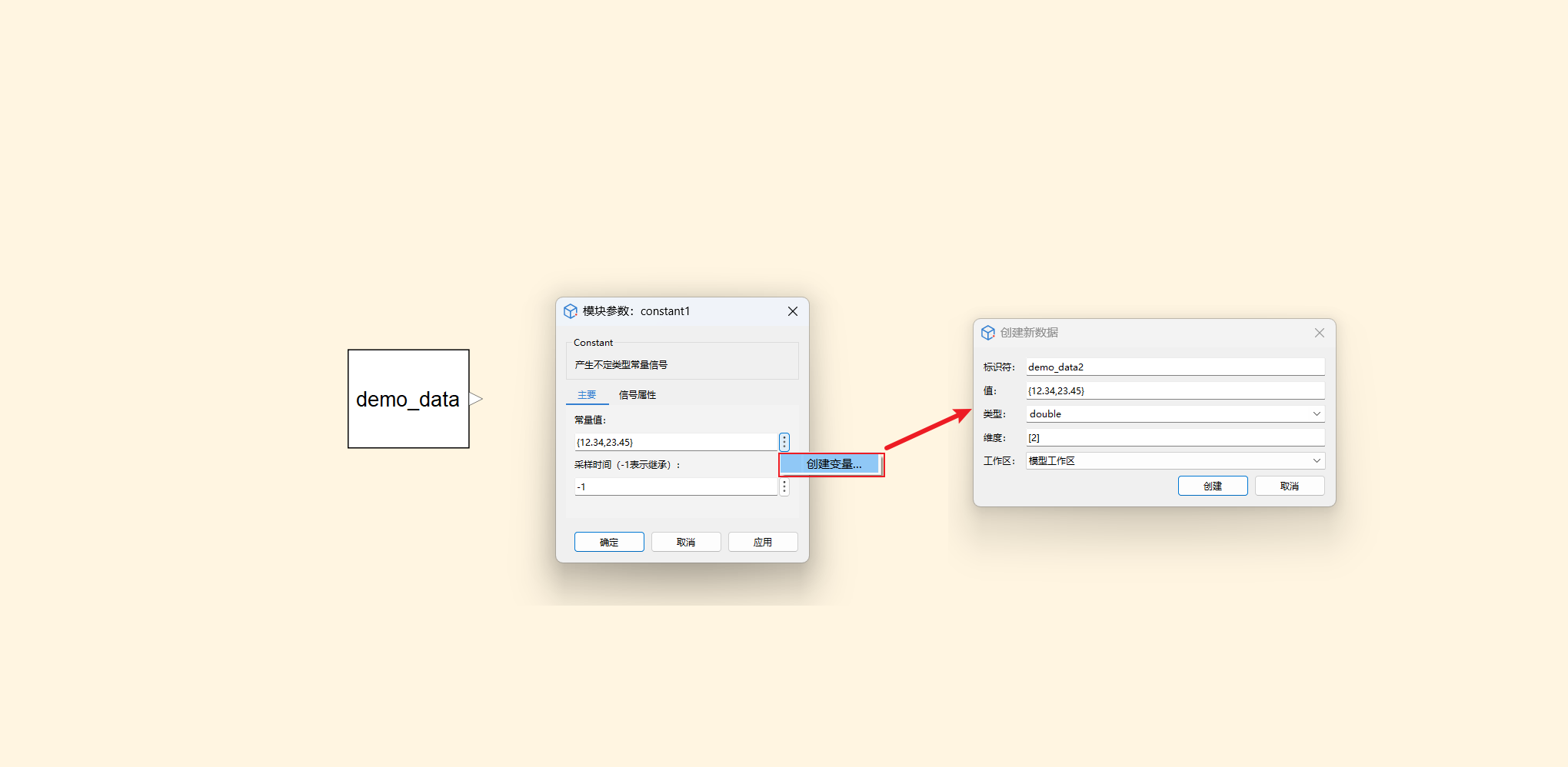
Task: Expand the 工作区 模型工作区 dropdown
Action: tap(1174, 461)
